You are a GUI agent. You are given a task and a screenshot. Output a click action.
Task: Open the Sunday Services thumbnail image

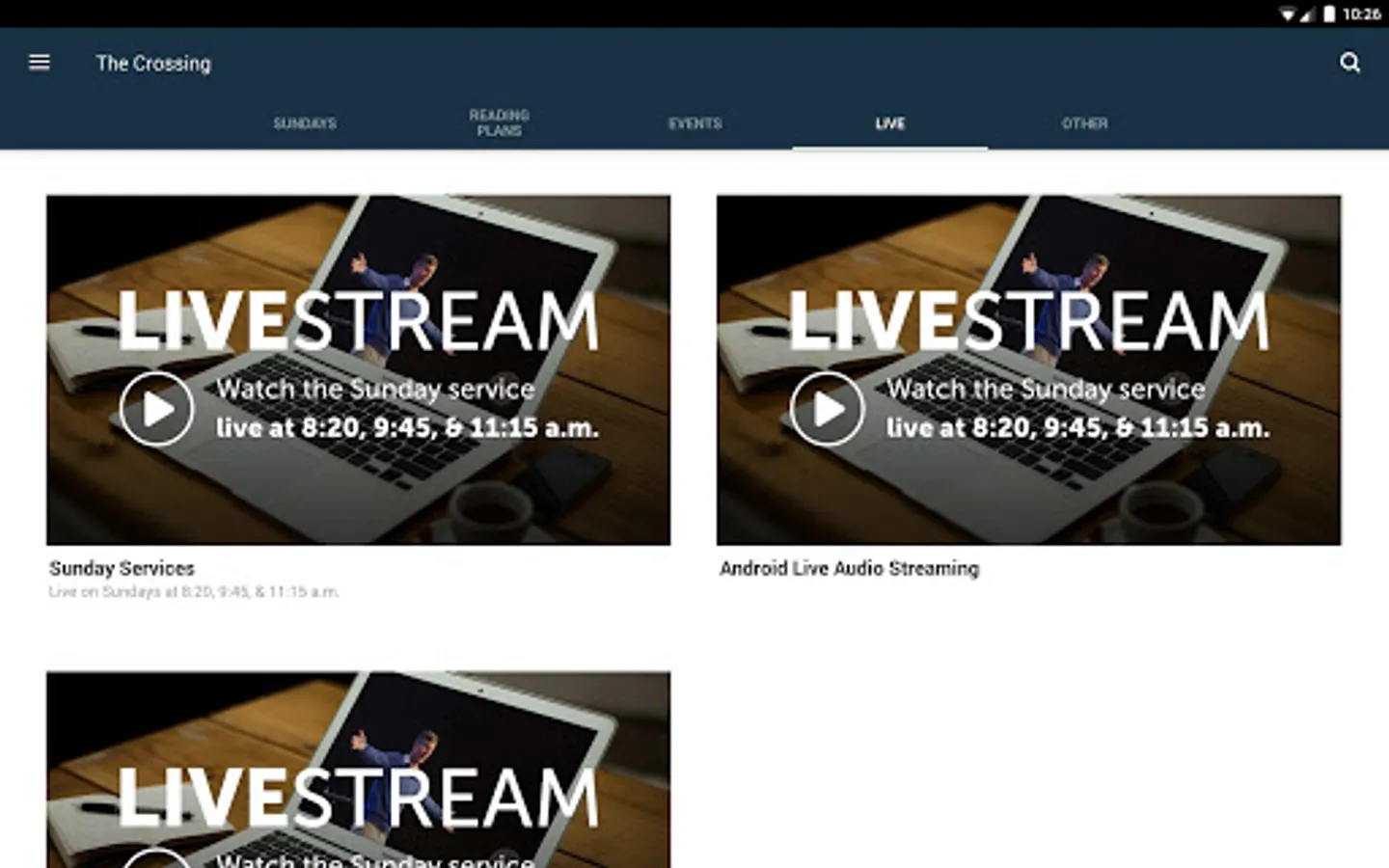pyautogui.click(x=358, y=370)
